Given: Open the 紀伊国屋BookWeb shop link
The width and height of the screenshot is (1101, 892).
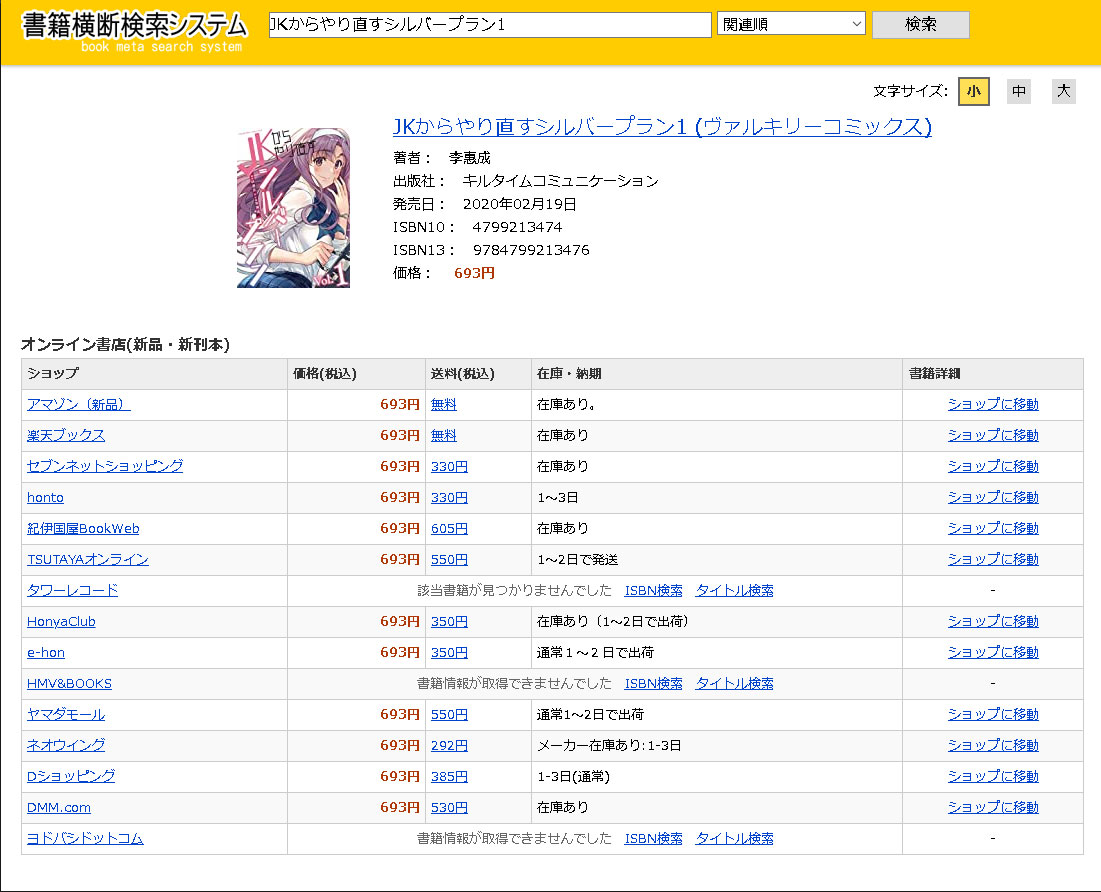Looking at the screenshot, I should (83, 528).
